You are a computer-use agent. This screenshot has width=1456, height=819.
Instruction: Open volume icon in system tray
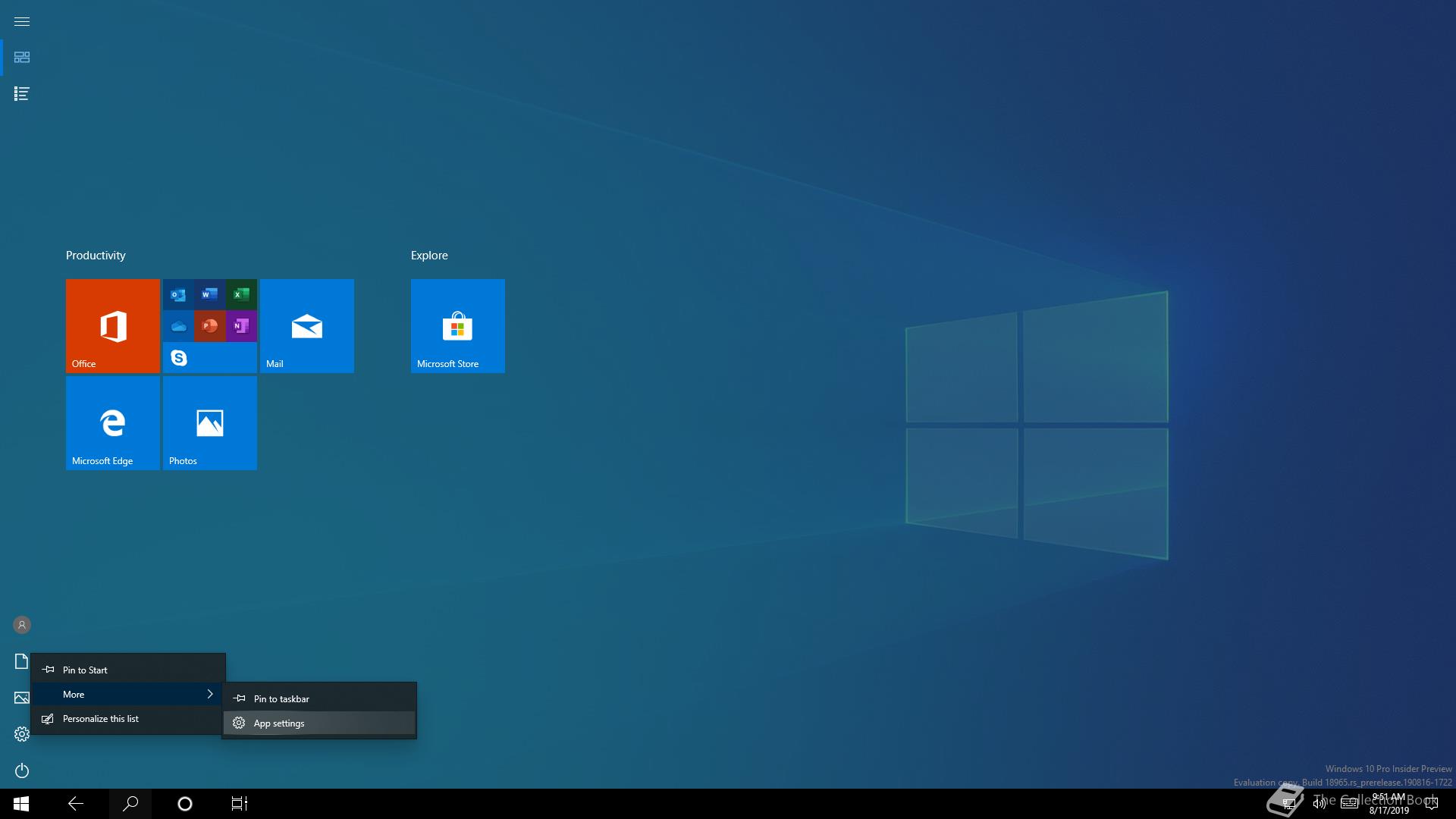pos(1319,804)
